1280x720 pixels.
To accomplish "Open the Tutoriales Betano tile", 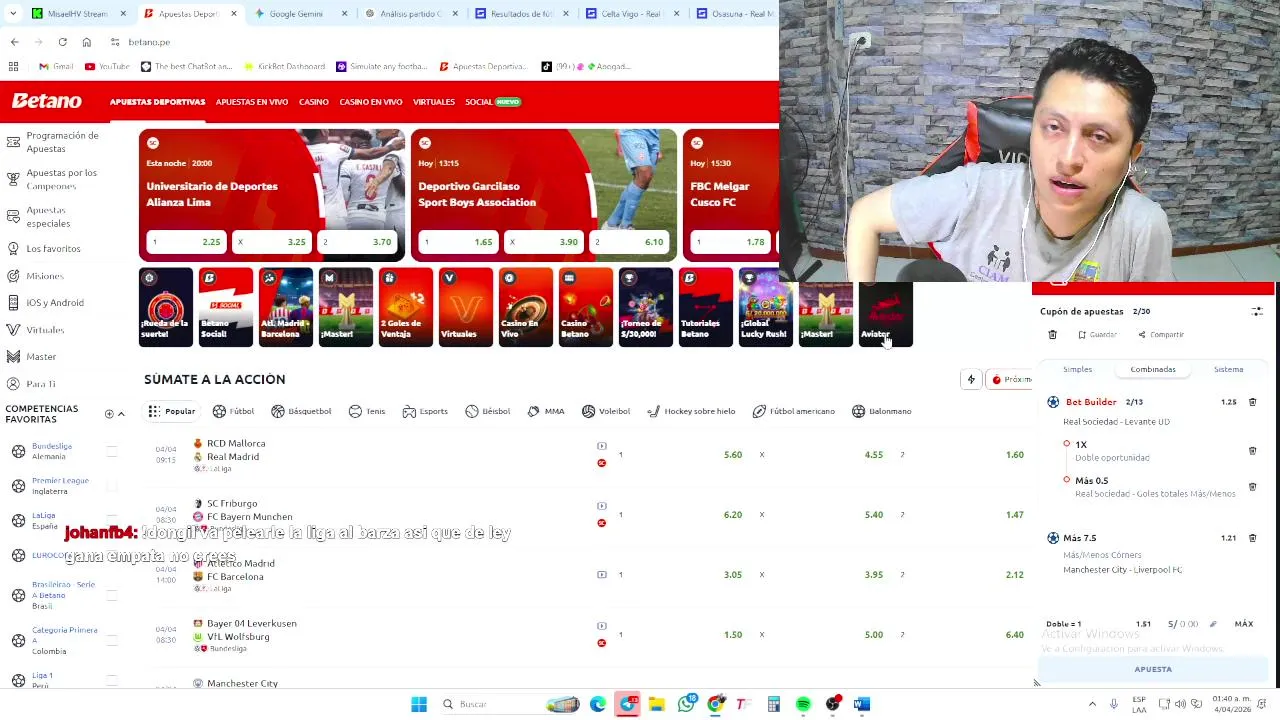I will coord(705,307).
